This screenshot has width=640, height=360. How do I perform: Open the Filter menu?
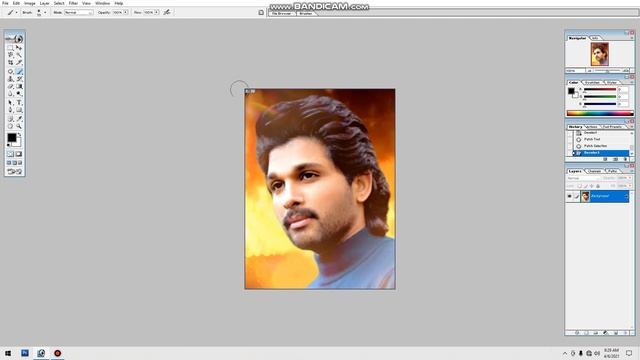[x=73, y=3]
